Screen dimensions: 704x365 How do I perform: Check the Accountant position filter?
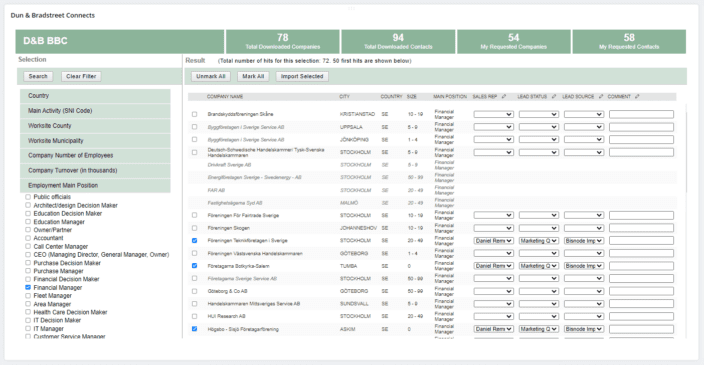(x=28, y=238)
